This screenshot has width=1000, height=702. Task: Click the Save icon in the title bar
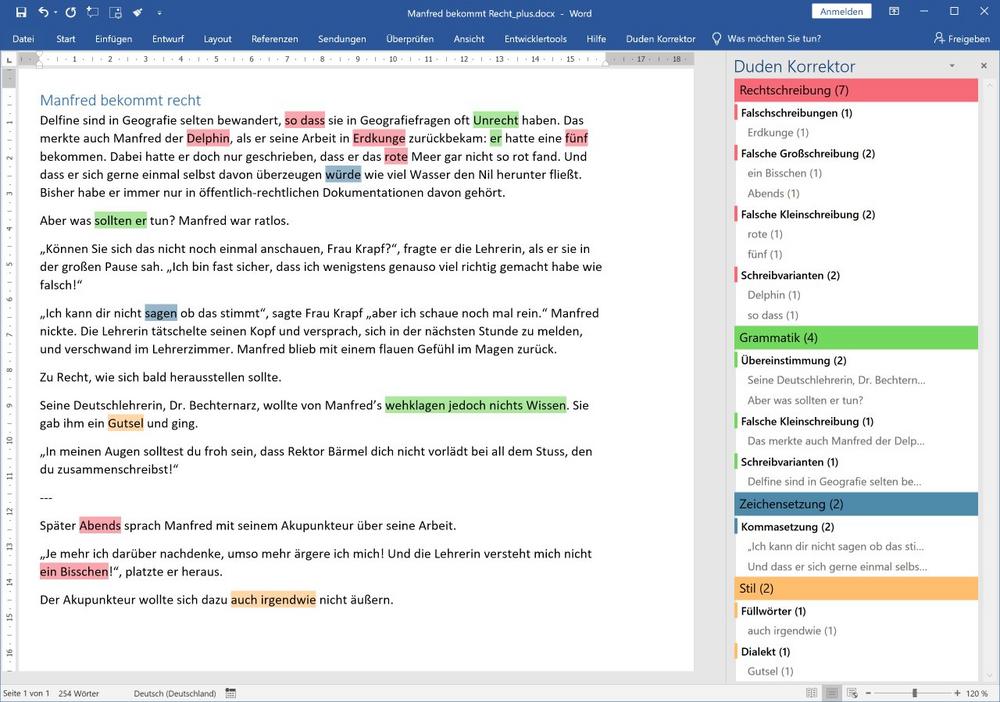[21, 12]
